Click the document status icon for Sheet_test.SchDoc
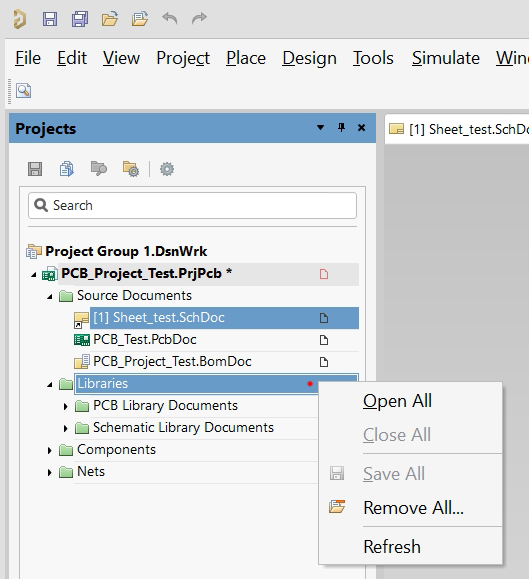The height and width of the screenshot is (579, 529). [x=324, y=318]
